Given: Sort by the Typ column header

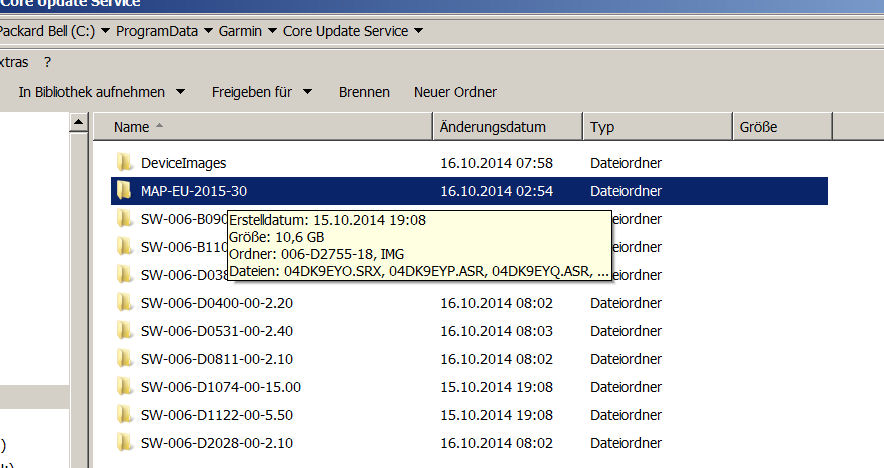Looking at the screenshot, I should pos(657,127).
